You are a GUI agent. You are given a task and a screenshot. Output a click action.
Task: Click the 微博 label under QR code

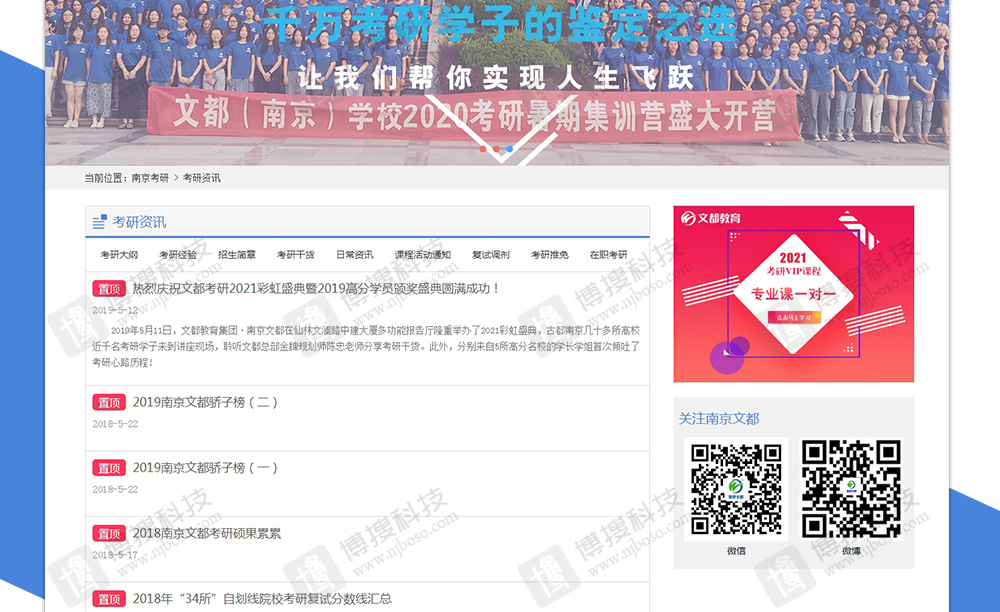tap(851, 551)
